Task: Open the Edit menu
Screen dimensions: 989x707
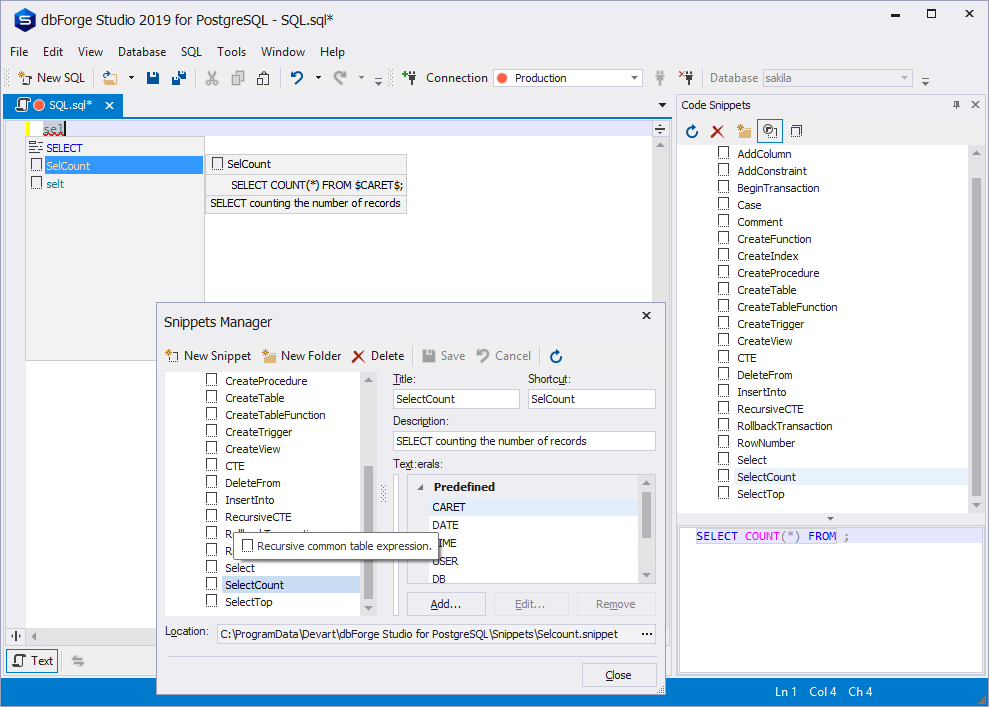Action: (x=53, y=52)
